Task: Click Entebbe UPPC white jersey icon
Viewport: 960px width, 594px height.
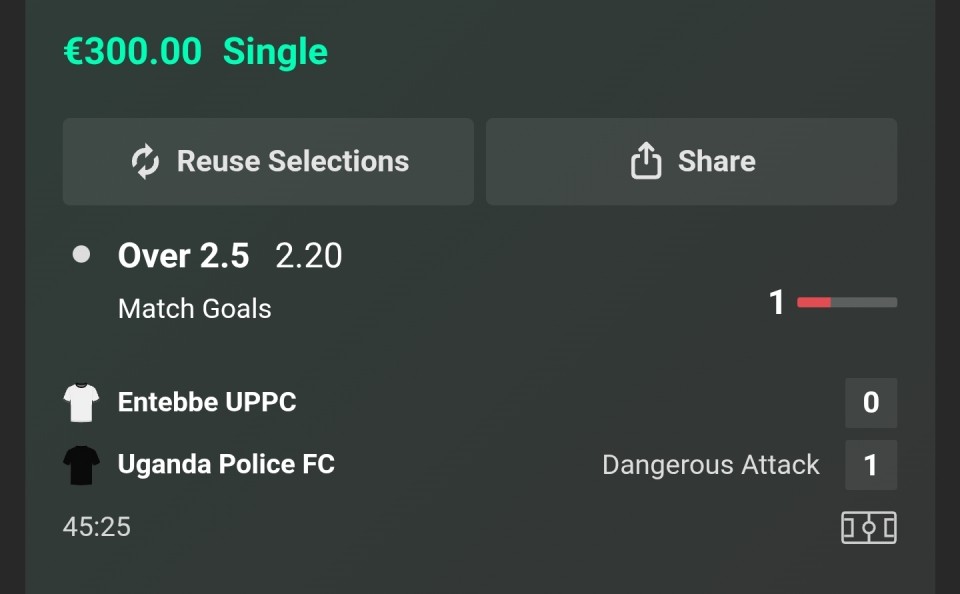Action: point(81,403)
